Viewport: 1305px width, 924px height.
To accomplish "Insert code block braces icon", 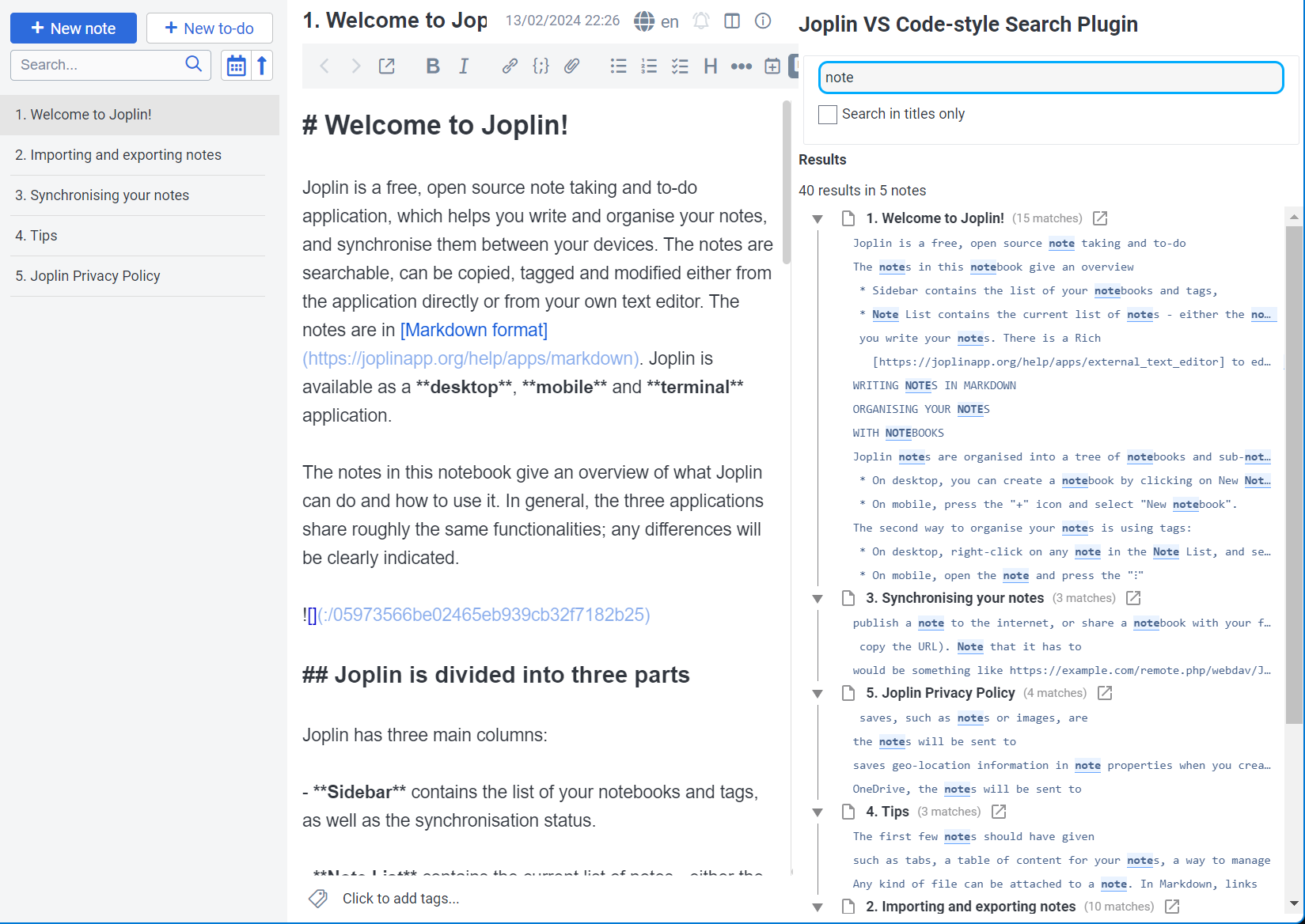I will 541,66.
